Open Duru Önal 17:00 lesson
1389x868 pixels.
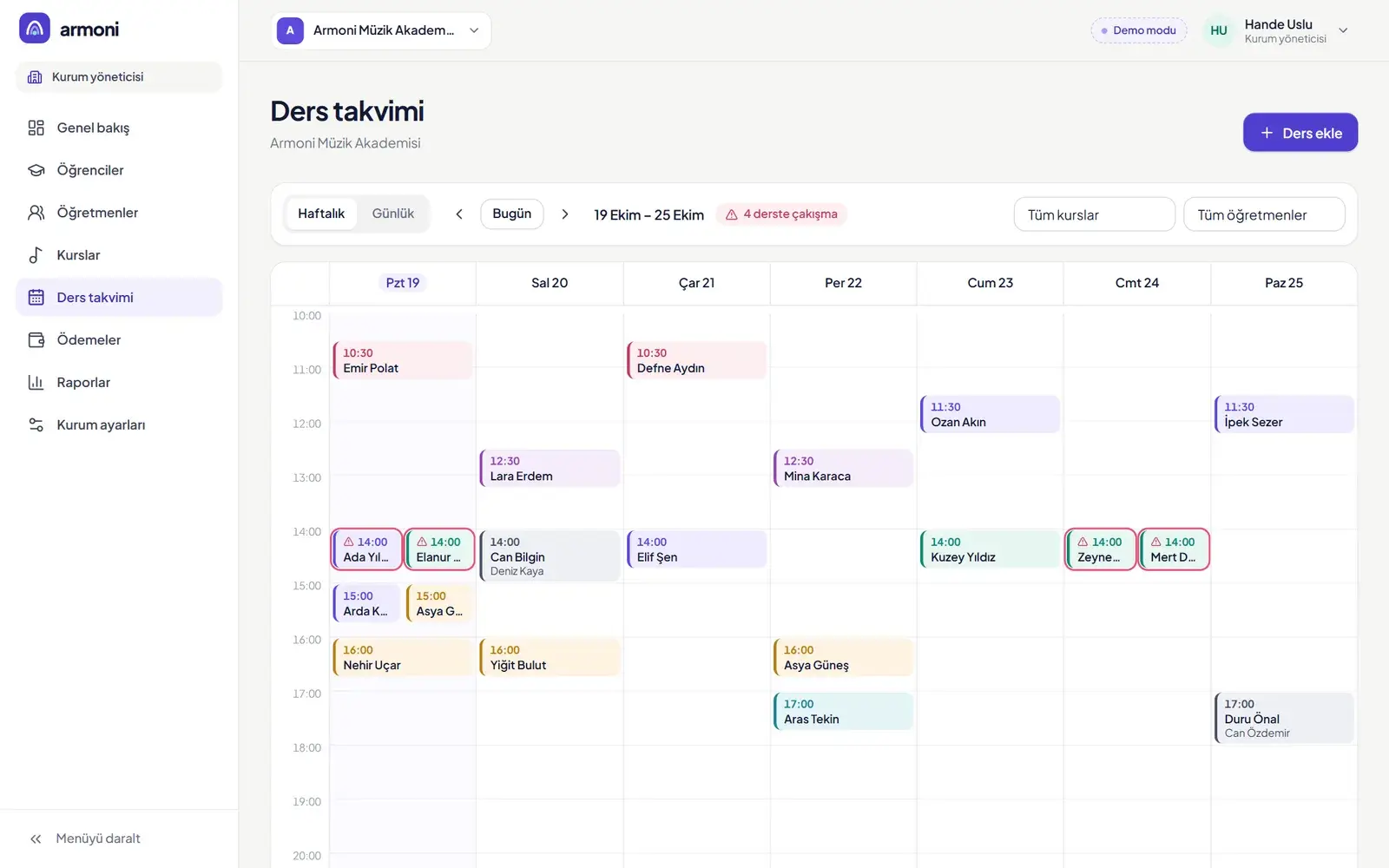click(1284, 718)
